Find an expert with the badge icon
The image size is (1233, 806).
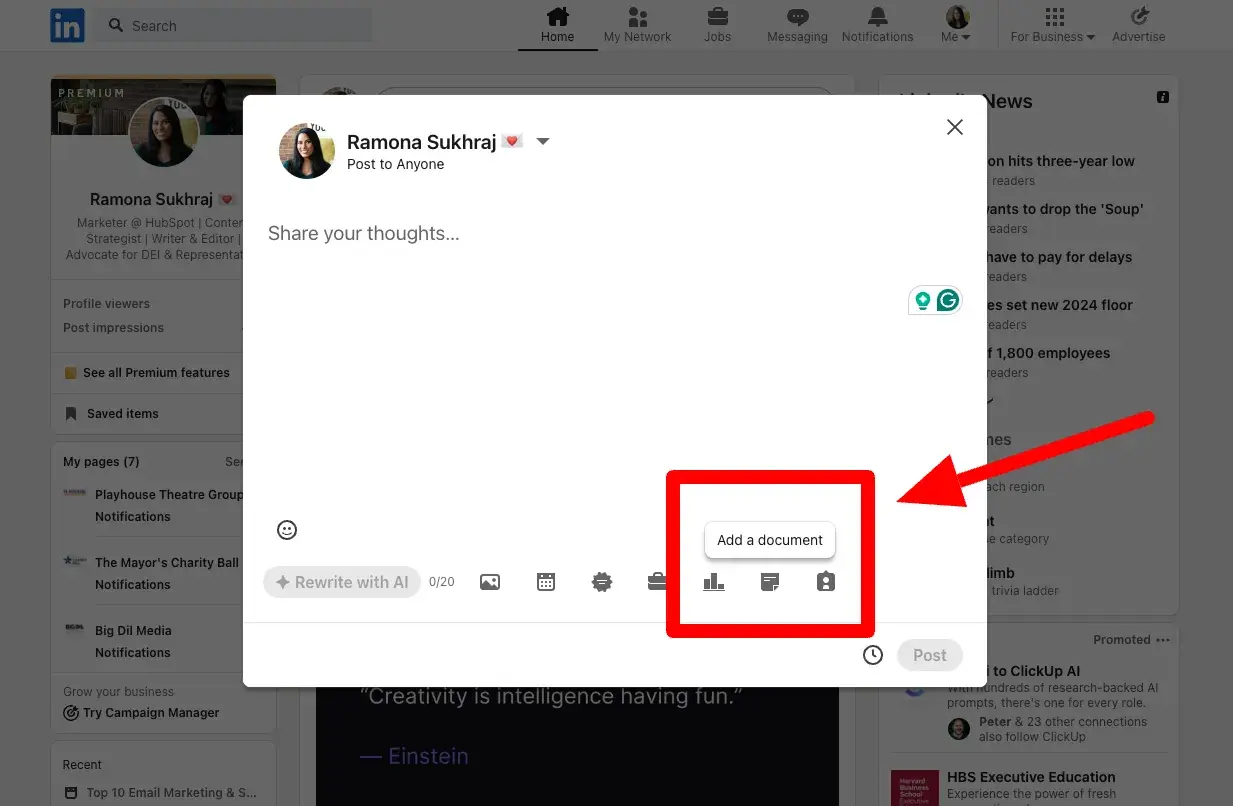(x=825, y=582)
